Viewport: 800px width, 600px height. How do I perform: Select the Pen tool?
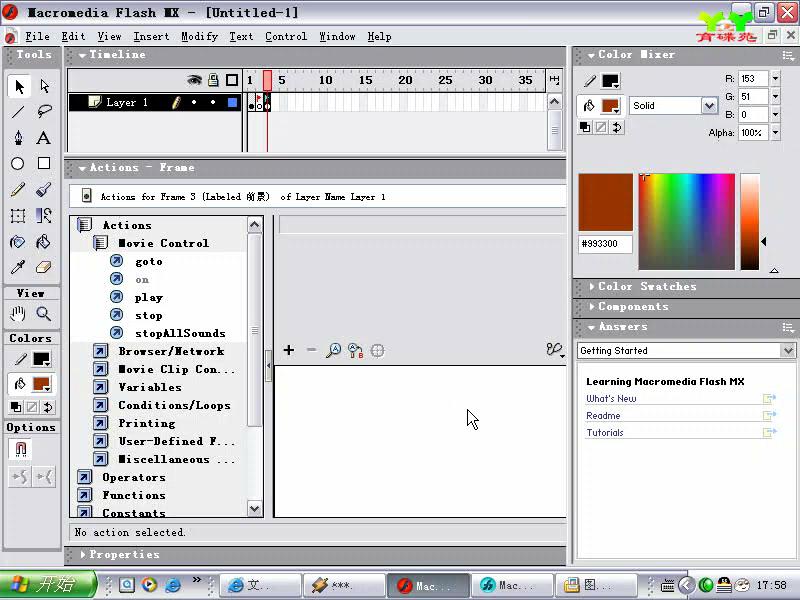pos(18,138)
